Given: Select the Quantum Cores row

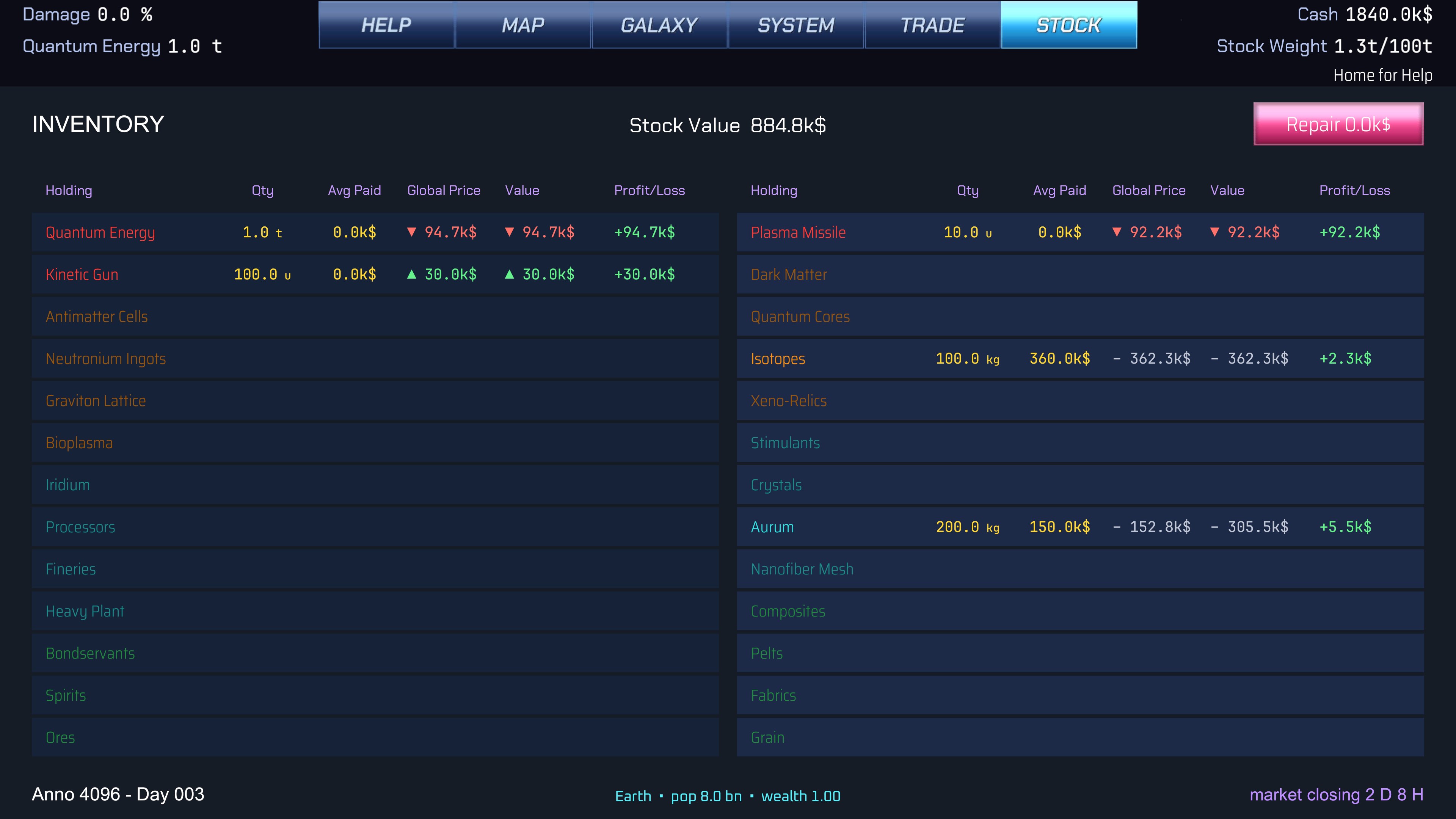Looking at the screenshot, I should (1080, 317).
